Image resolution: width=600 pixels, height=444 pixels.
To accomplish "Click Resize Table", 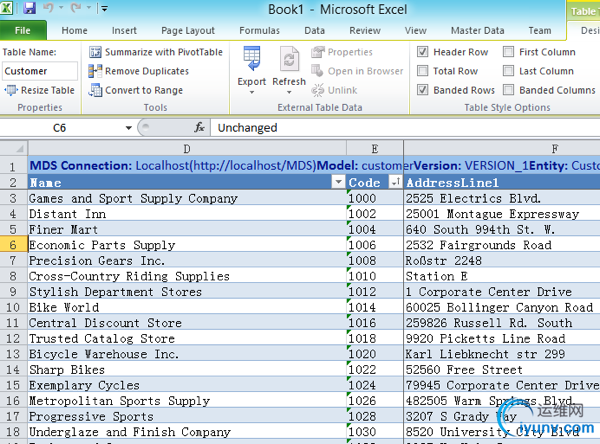I will click(x=40, y=90).
